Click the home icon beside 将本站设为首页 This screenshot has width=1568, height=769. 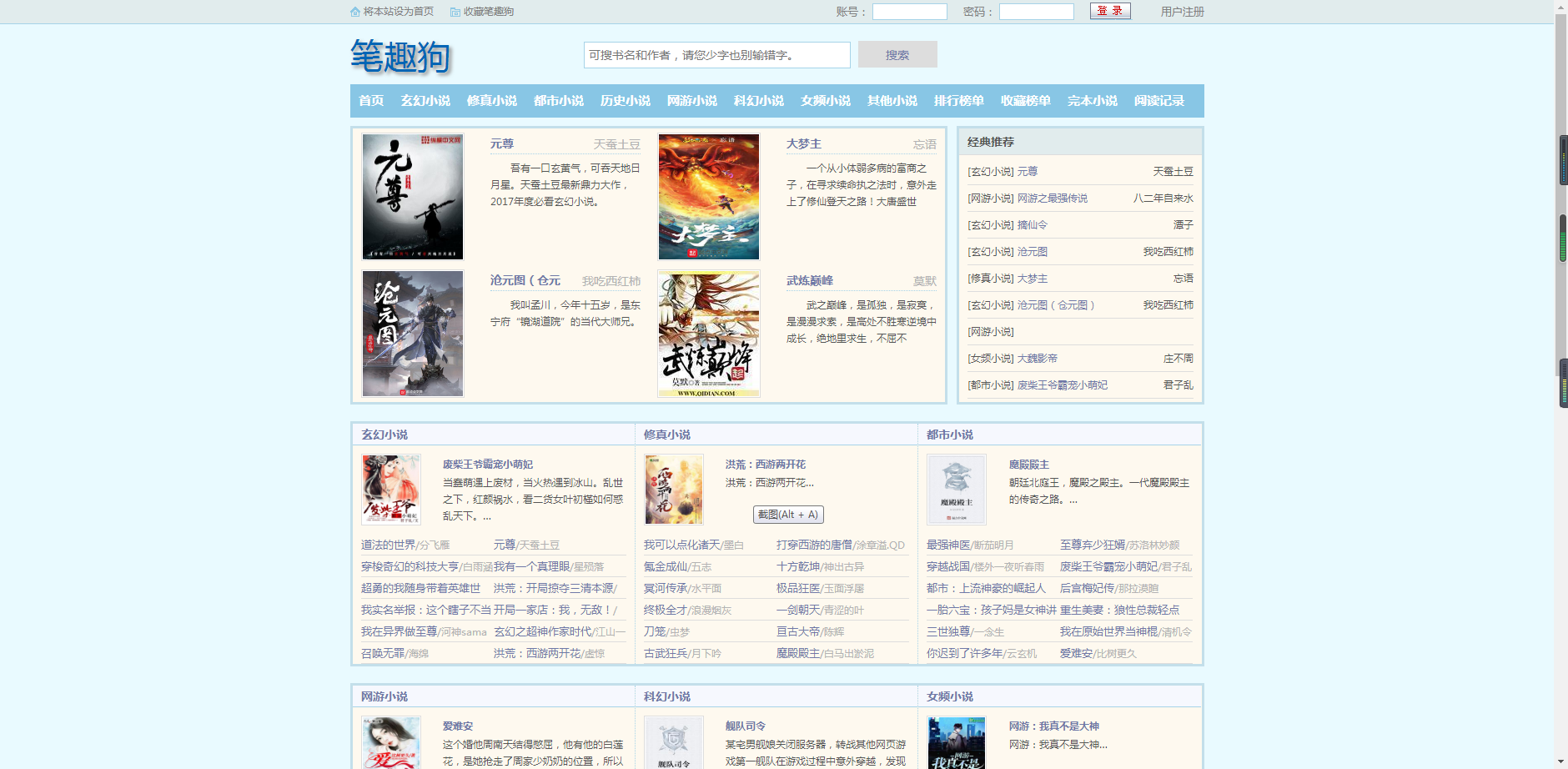(355, 12)
